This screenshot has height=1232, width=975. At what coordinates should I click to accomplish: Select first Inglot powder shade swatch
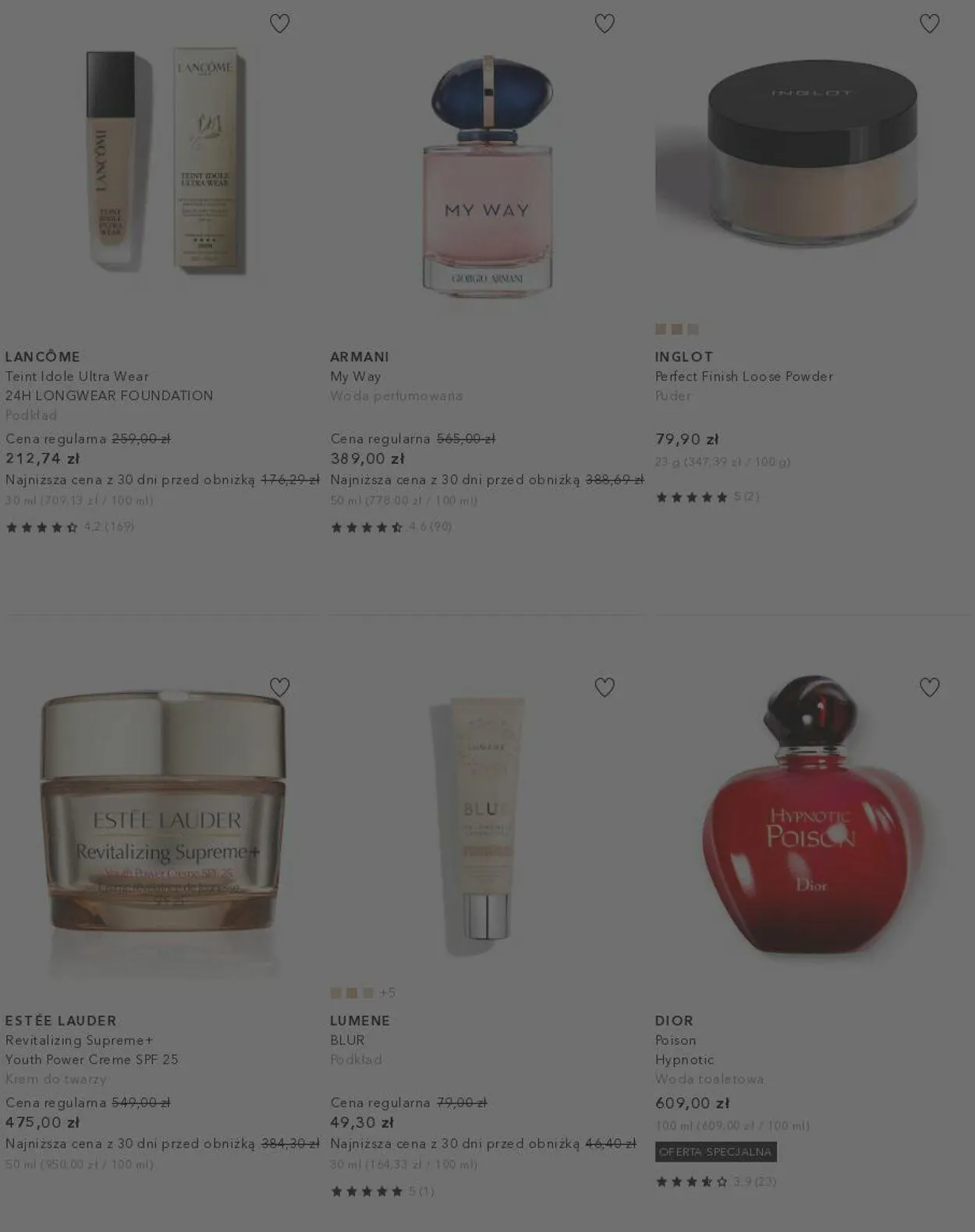pyautogui.click(x=661, y=329)
